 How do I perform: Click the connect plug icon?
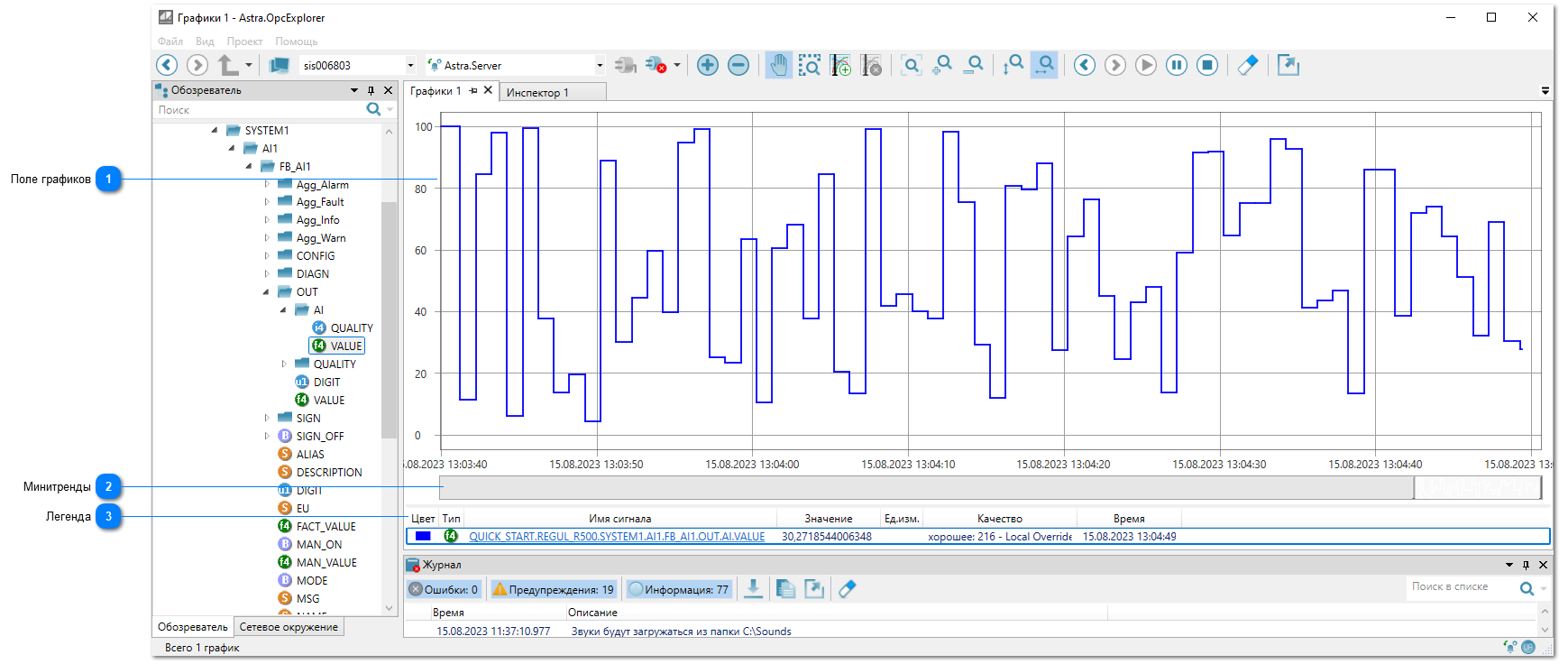click(x=625, y=65)
